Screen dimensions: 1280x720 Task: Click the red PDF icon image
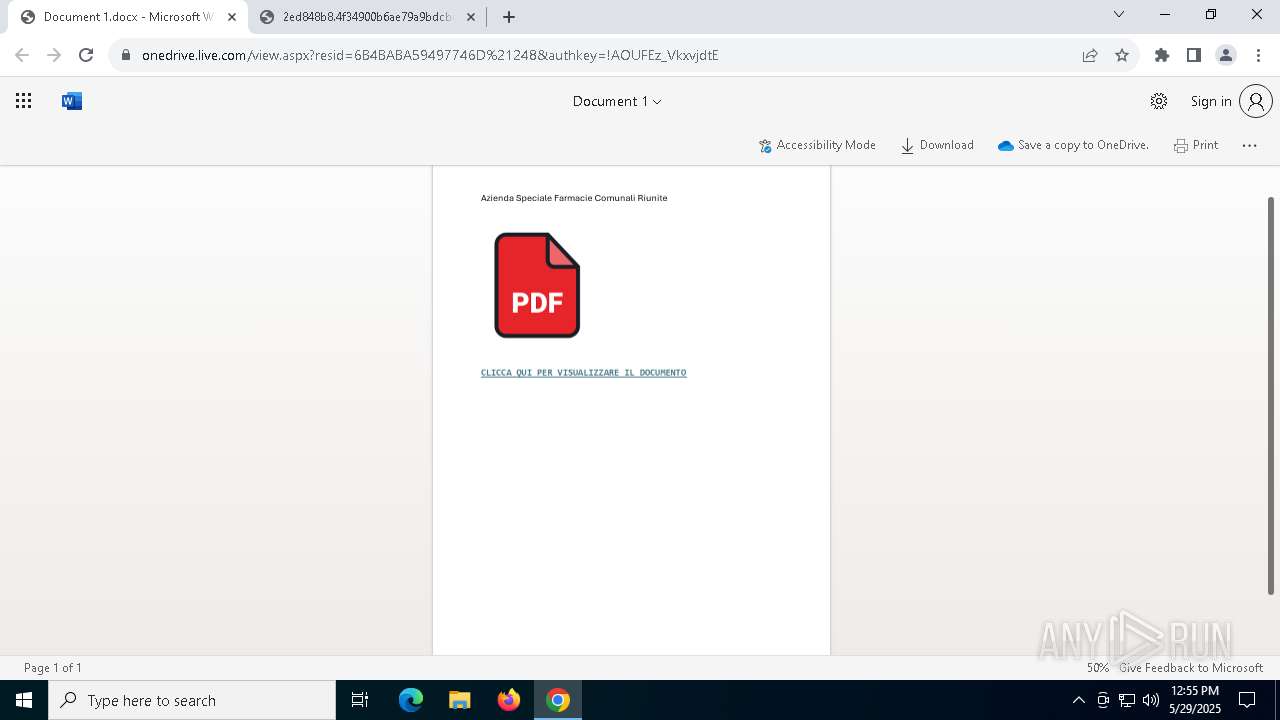pyautogui.click(x=537, y=285)
